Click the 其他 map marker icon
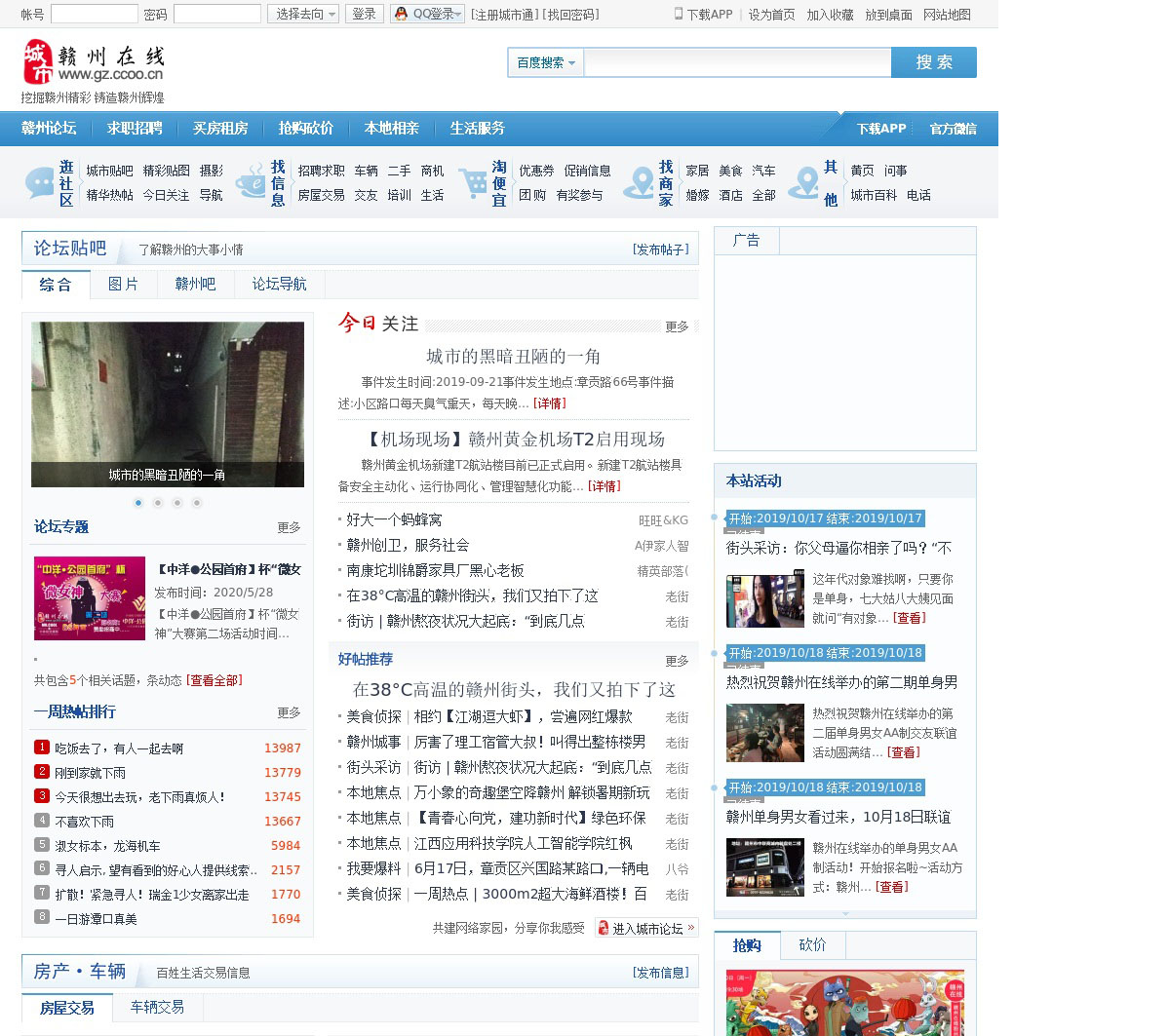This screenshot has height=1036, width=1170. [803, 182]
